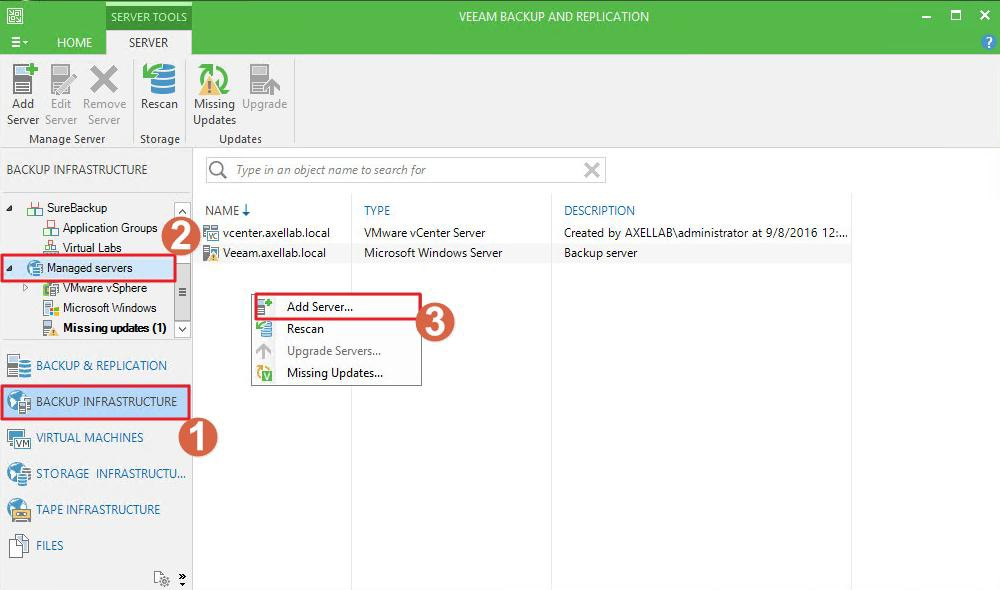Click the object name search field
The width and height of the screenshot is (1000, 590).
(x=400, y=170)
